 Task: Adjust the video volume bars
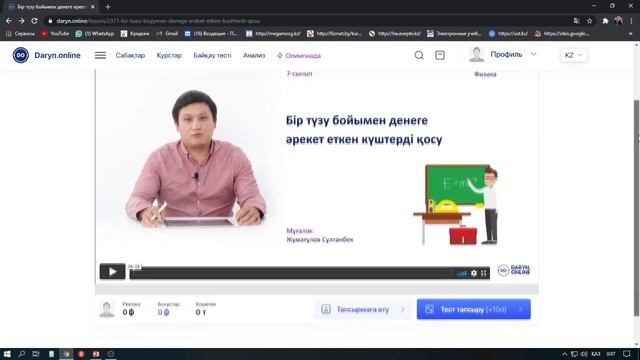(x=462, y=273)
